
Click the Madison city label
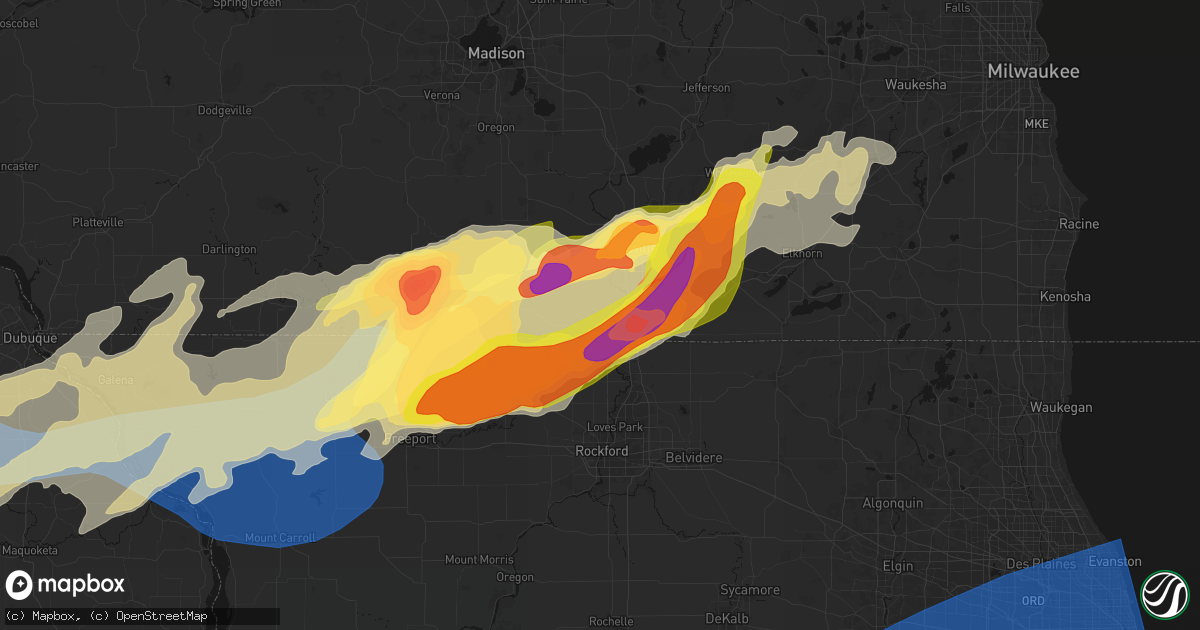point(496,53)
